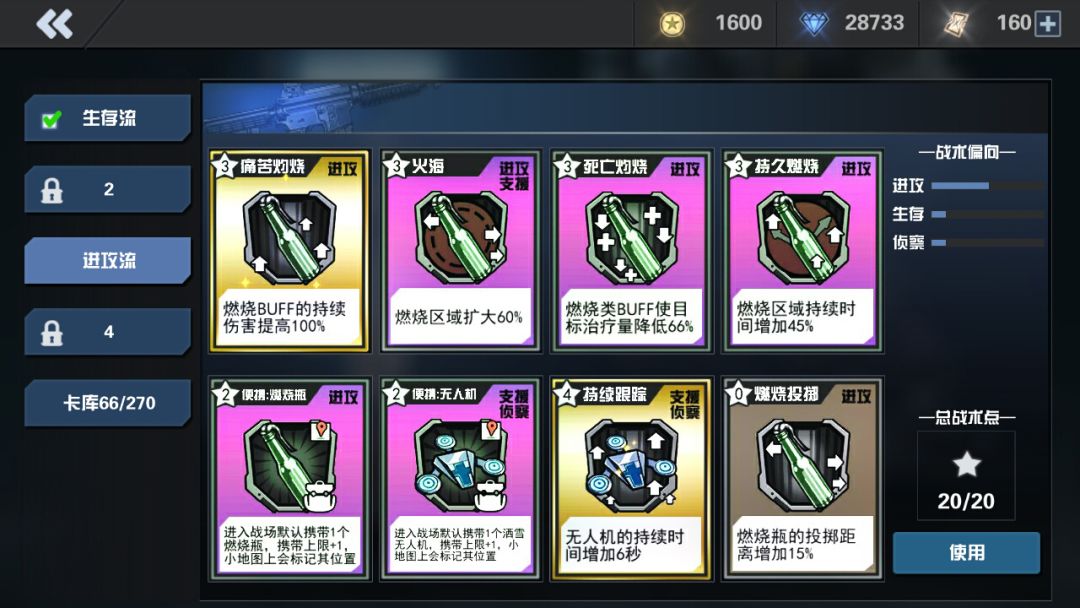Select the 燃烧投掷 card
The image size is (1080, 608).
click(802, 478)
